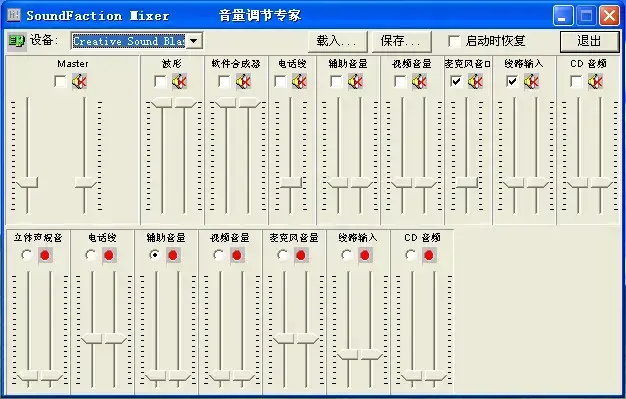Screen dimensions: 626x399
Task: Select 麦克风音量 recording source radio button
Action: coord(282,255)
